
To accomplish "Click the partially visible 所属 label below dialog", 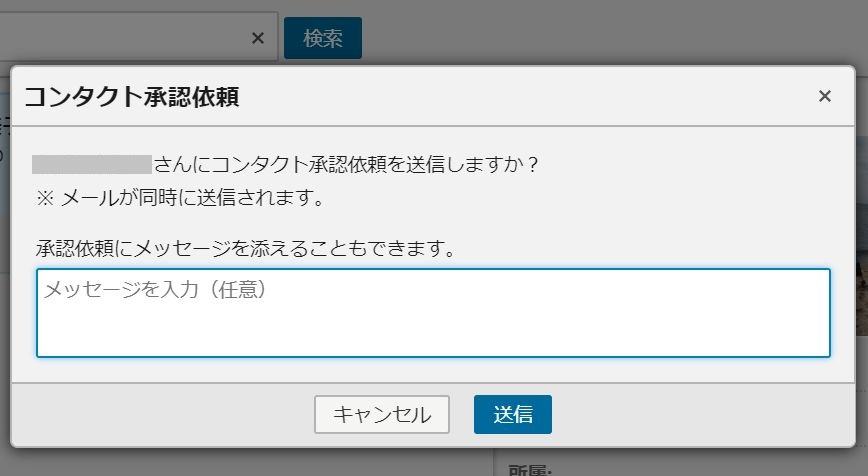I will [x=530, y=470].
